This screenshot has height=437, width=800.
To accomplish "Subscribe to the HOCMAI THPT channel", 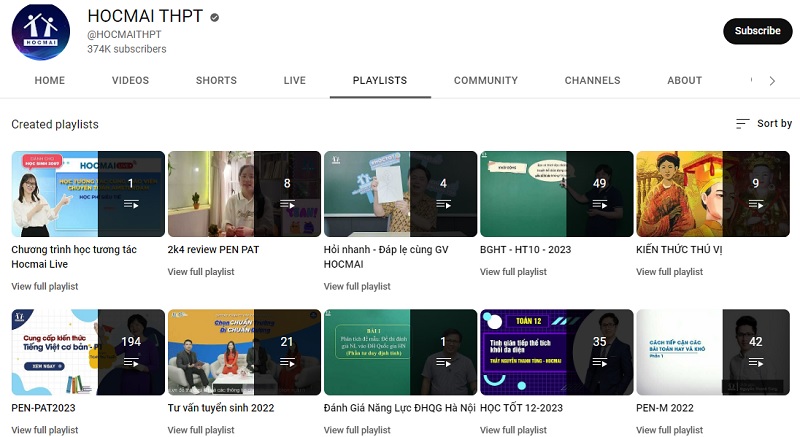I will pyautogui.click(x=757, y=31).
